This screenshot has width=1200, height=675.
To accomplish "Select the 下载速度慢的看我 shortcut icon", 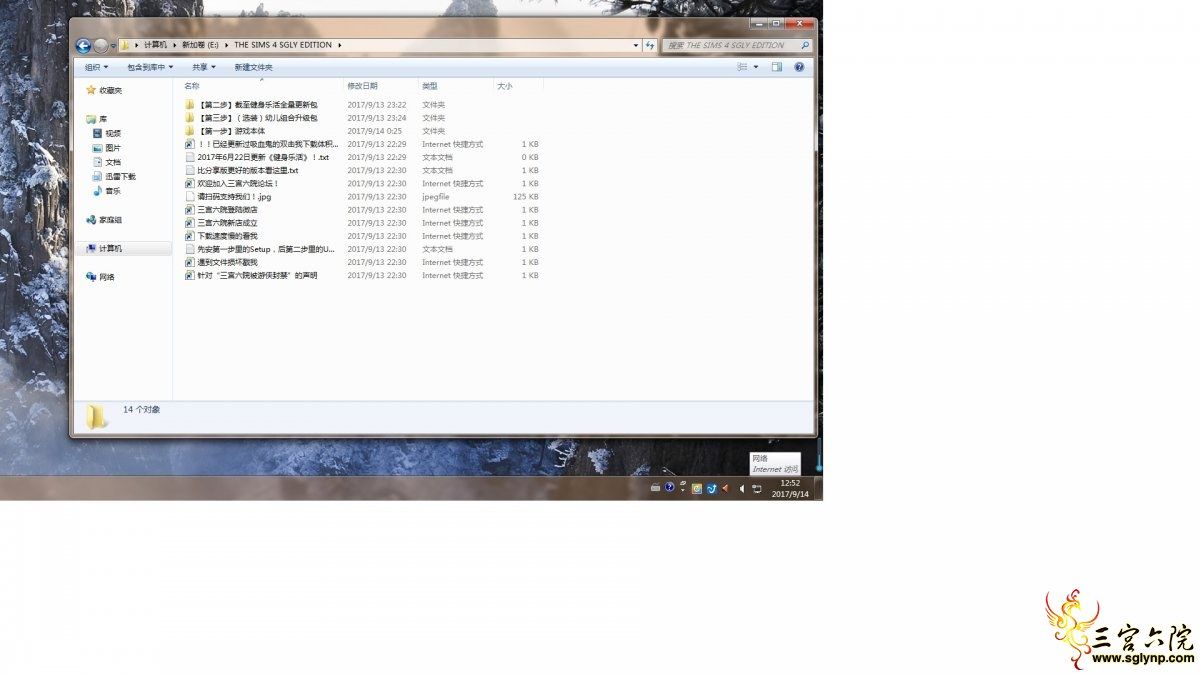I will click(x=190, y=236).
